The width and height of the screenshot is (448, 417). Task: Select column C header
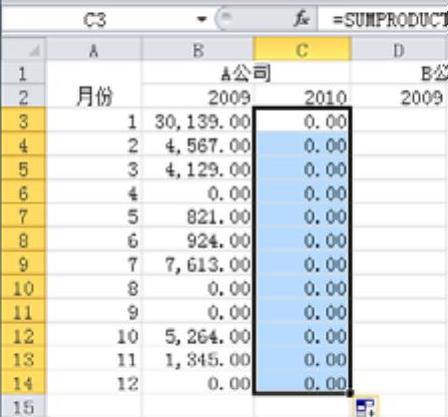click(302, 50)
